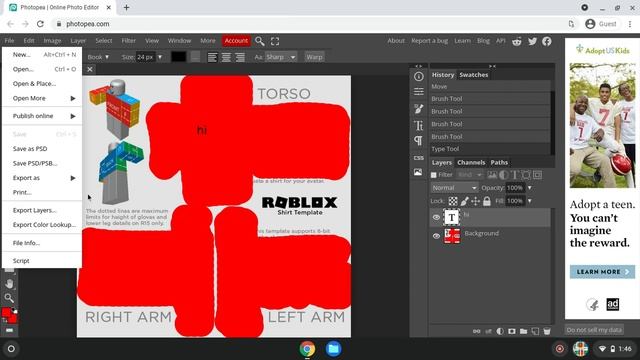Click Do not sell my data
The image size is (640, 360).
594,330
